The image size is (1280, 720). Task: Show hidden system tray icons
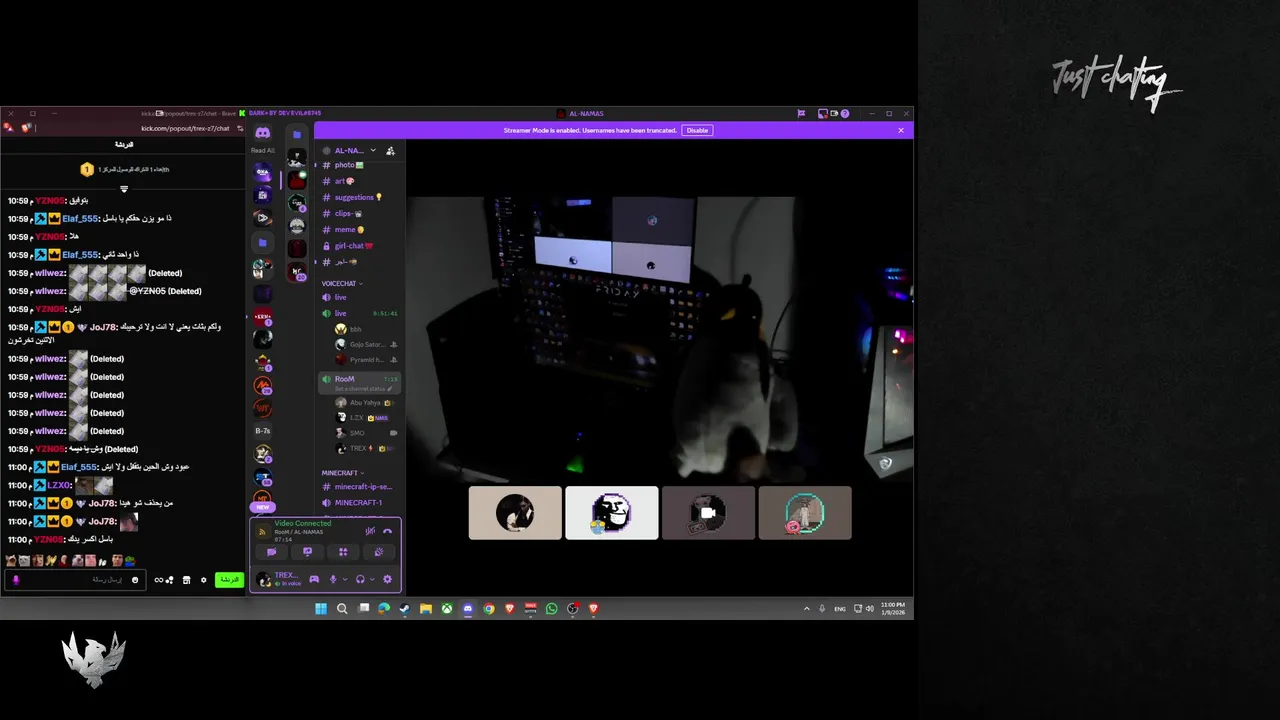[x=807, y=608]
